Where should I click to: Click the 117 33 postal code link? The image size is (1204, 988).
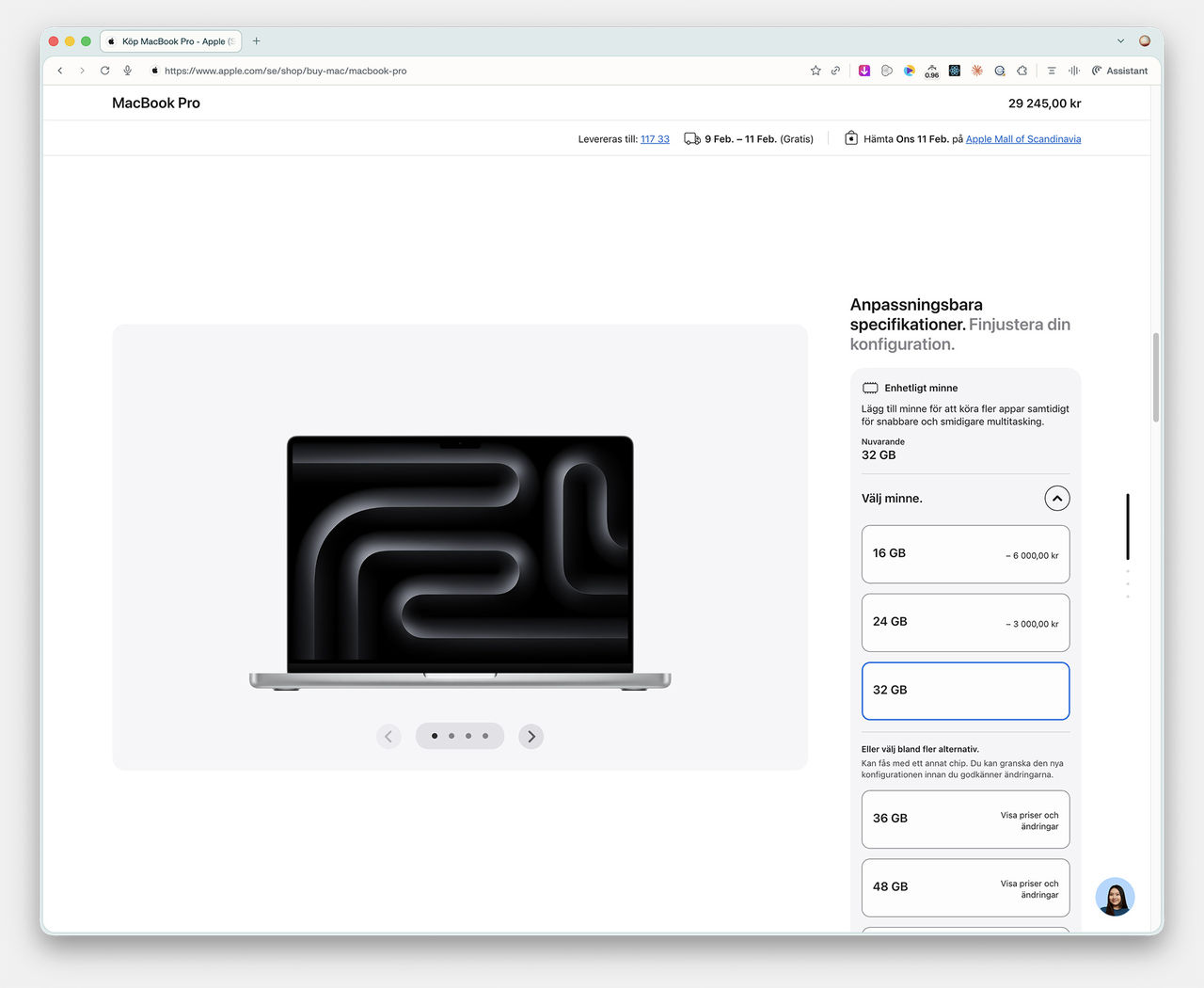click(x=655, y=138)
